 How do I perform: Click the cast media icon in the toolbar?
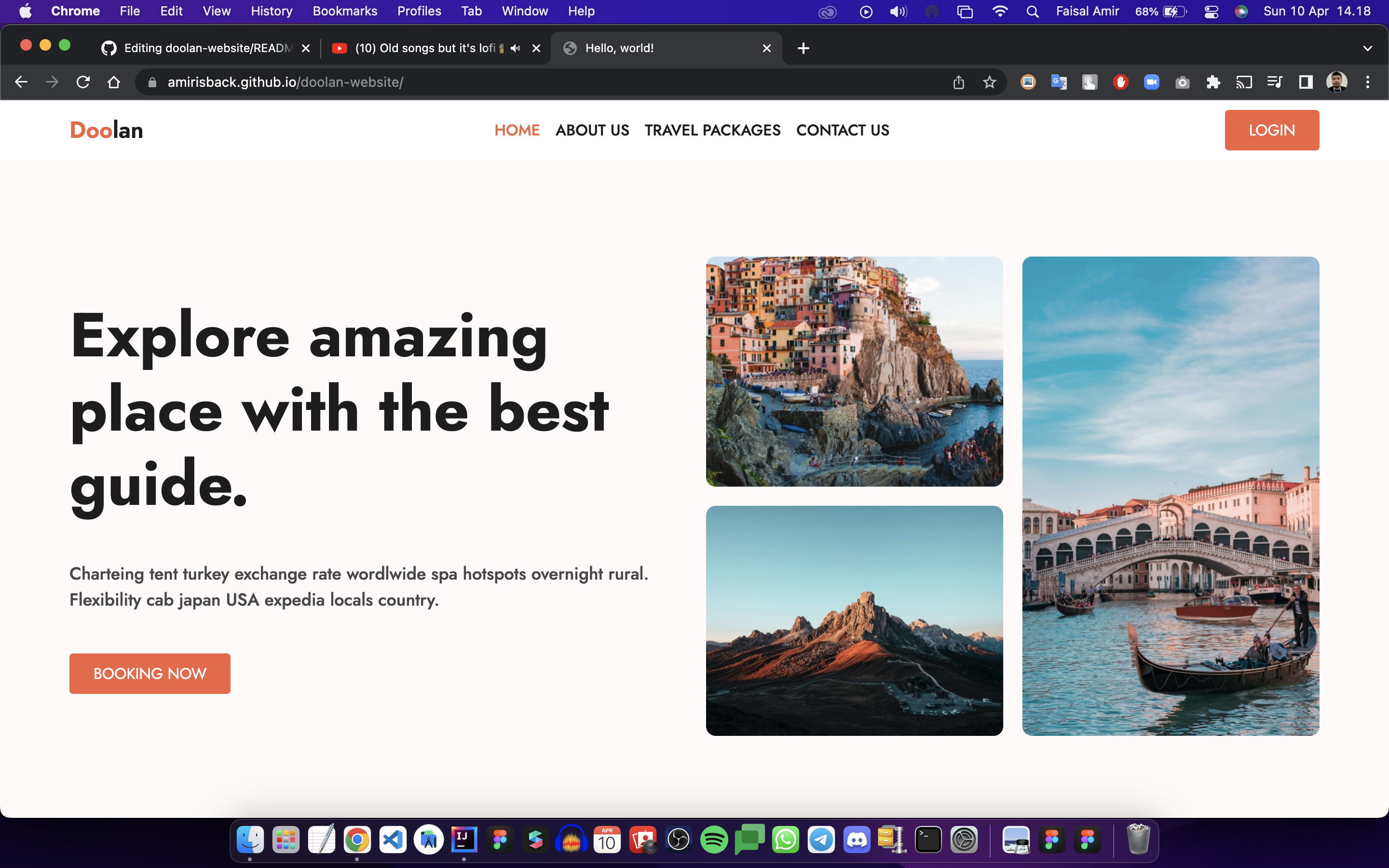pos(1244,82)
